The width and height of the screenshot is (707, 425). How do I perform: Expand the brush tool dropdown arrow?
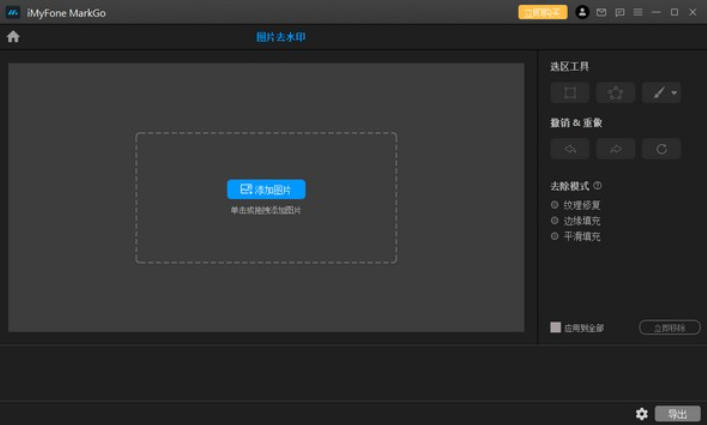(675, 93)
